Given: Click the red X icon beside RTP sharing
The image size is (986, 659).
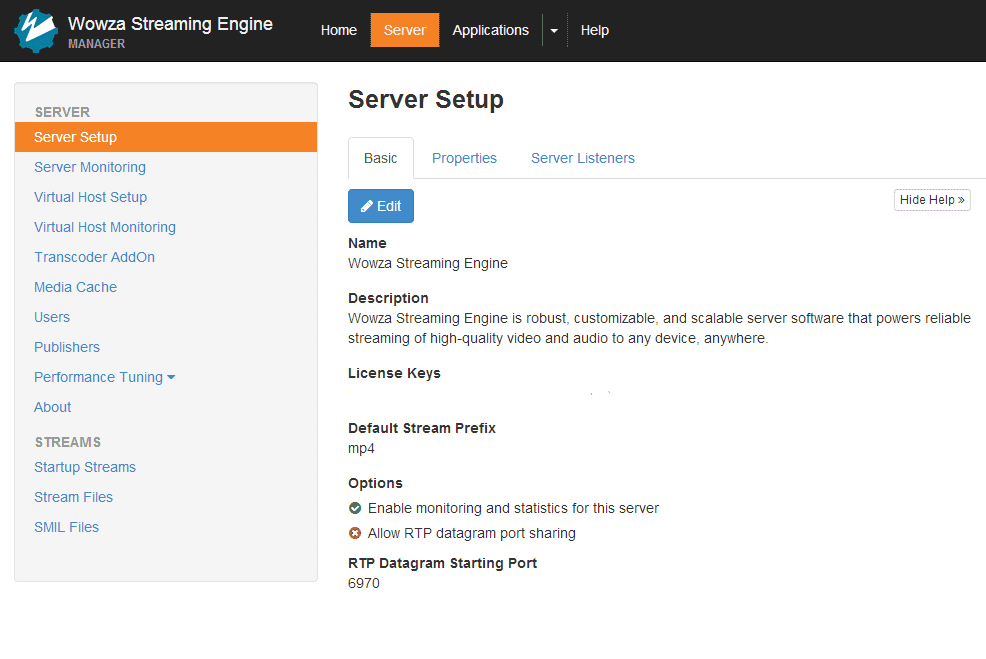Looking at the screenshot, I should [355, 533].
